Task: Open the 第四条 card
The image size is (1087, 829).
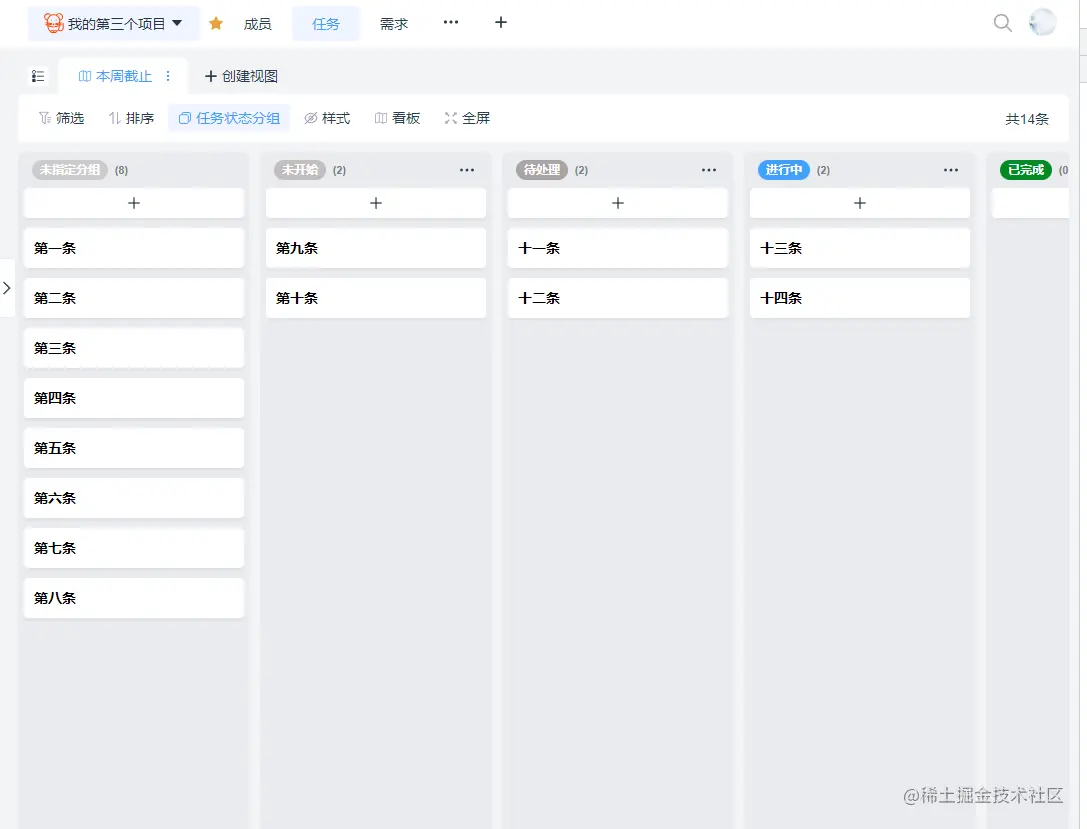Action: click(134, 398)
